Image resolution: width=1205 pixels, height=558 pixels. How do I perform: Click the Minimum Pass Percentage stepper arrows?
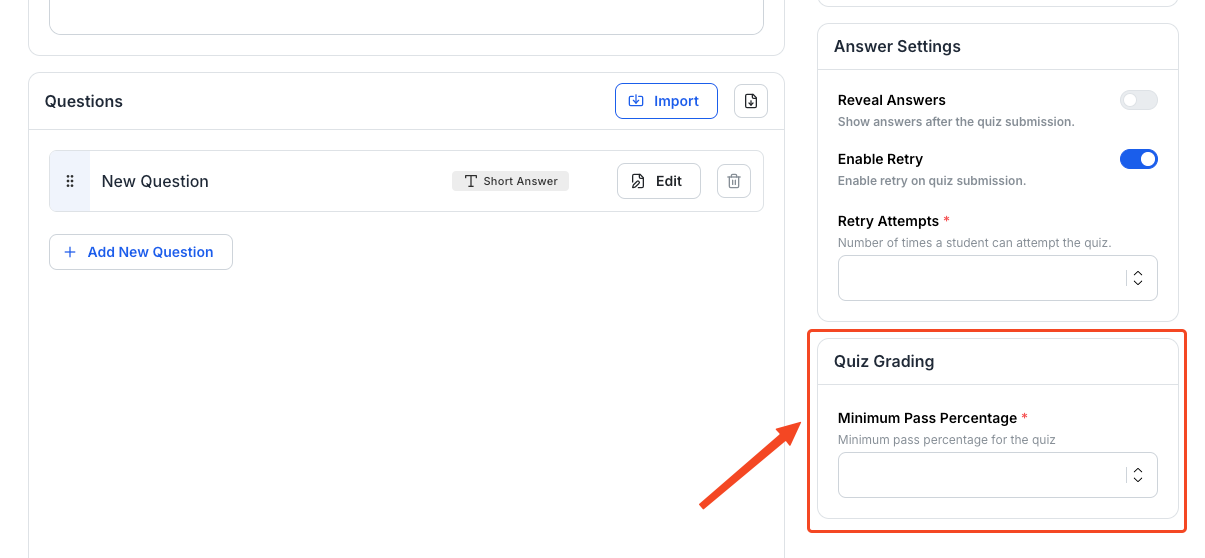1138,475
